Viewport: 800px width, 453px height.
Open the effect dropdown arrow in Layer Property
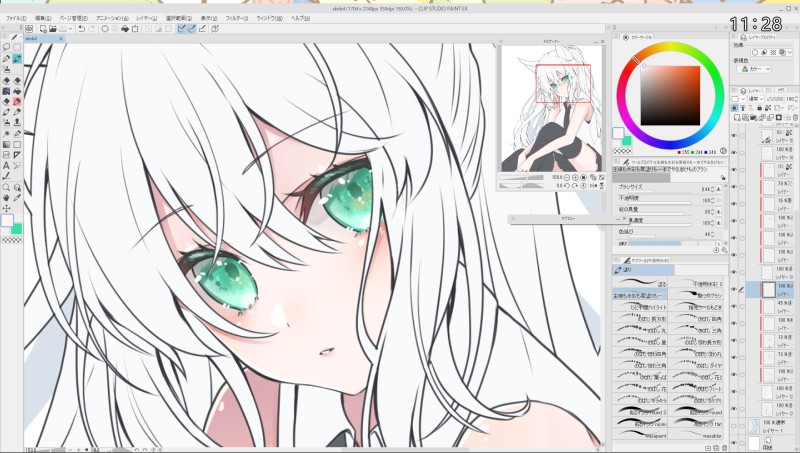790,53
